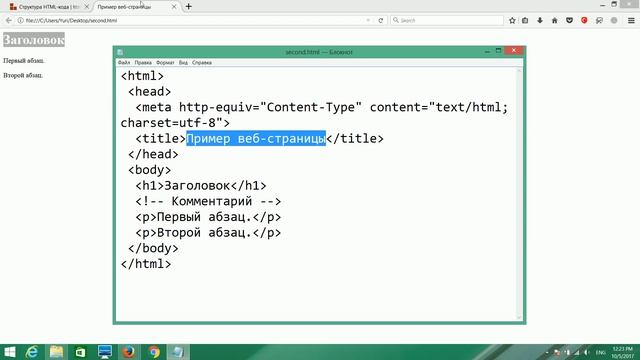Image resolution: width=640 pixels, height=360 pixels.
Task: Open the Windows Start button
Action: tap(9, 352)
